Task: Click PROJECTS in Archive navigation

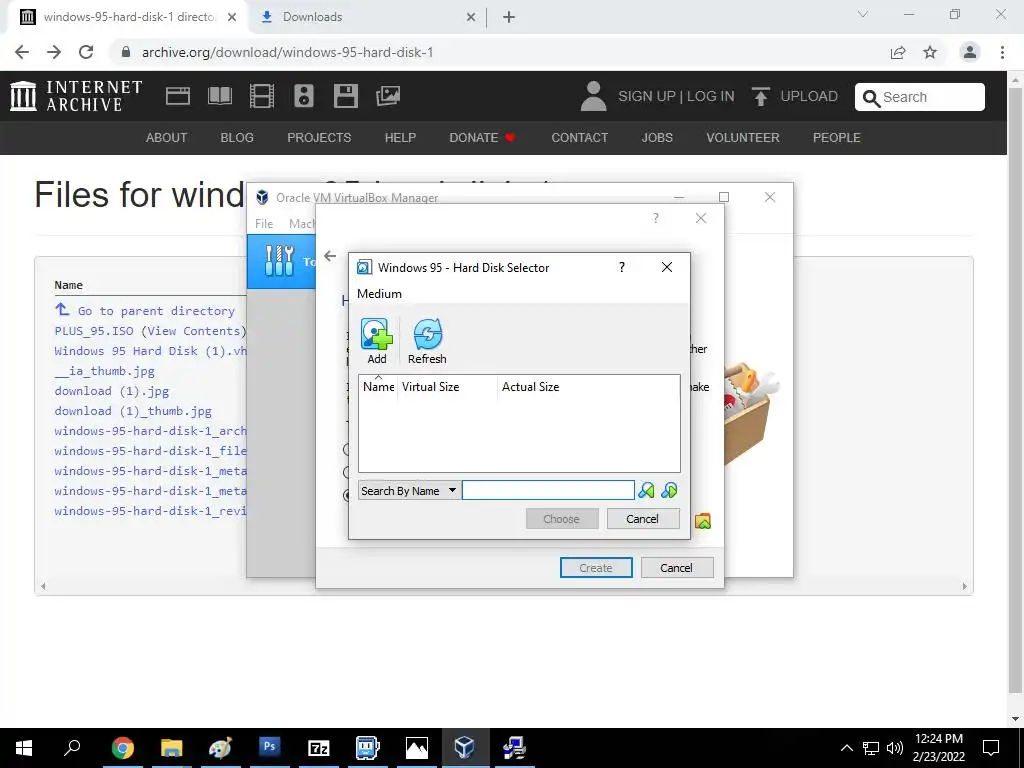Action: click(x=319, y=138)
